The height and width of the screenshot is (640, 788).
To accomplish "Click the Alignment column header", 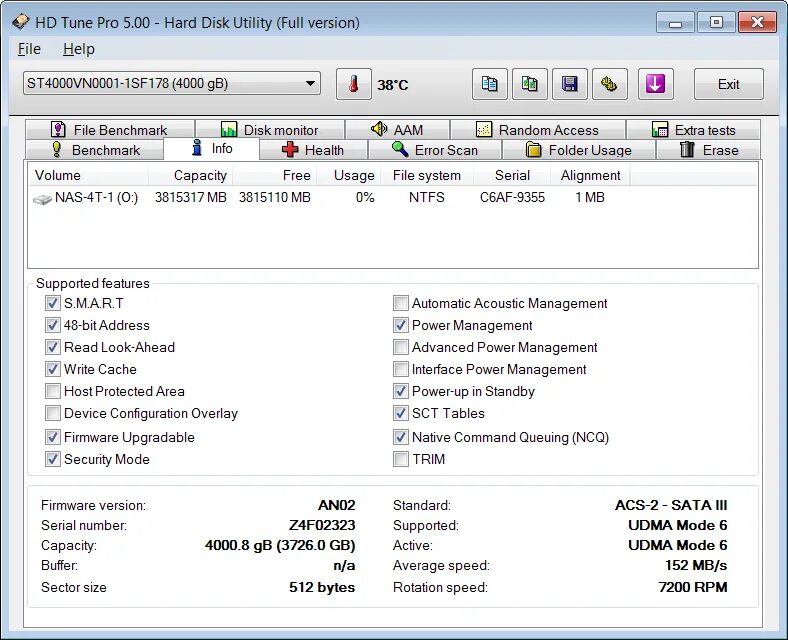I will (x=590, y=175).
